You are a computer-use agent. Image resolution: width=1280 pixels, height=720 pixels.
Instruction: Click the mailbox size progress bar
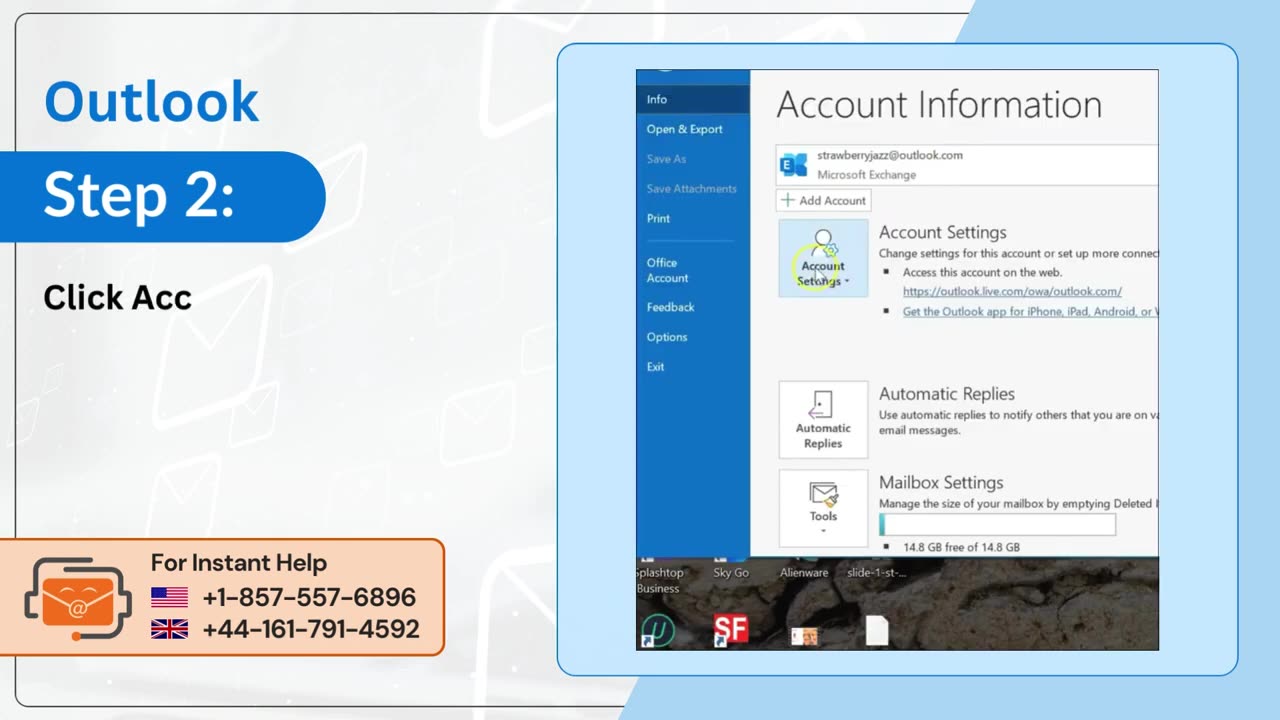pos(997,525)
